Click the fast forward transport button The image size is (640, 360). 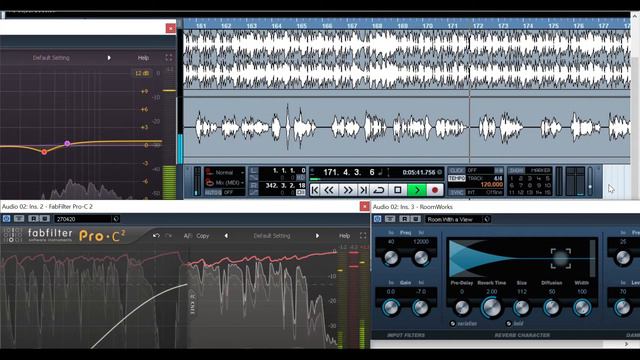[348, 190]
